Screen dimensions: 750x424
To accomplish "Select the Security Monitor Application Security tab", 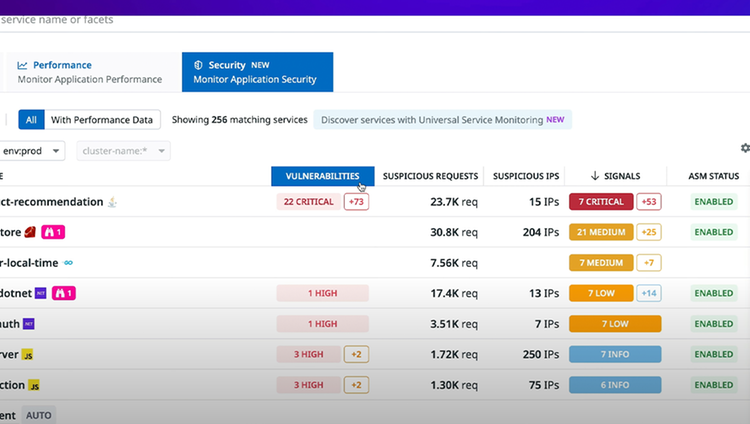I will [257, 72].
